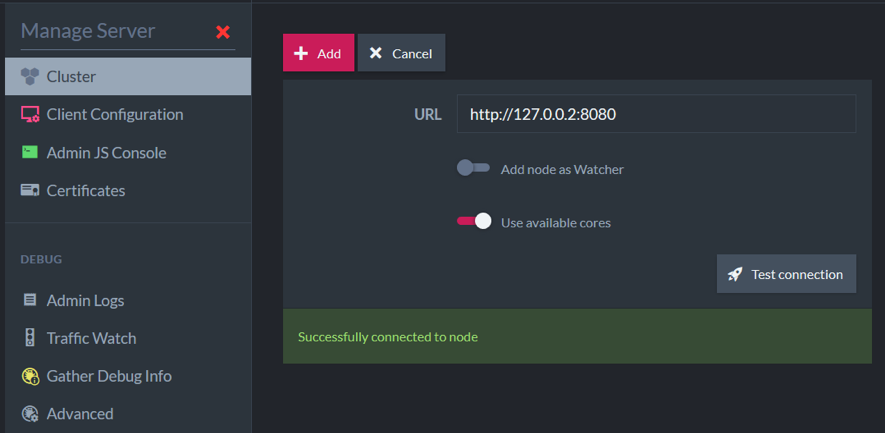Click the Cluster icon in sidebar

point(29,76)
